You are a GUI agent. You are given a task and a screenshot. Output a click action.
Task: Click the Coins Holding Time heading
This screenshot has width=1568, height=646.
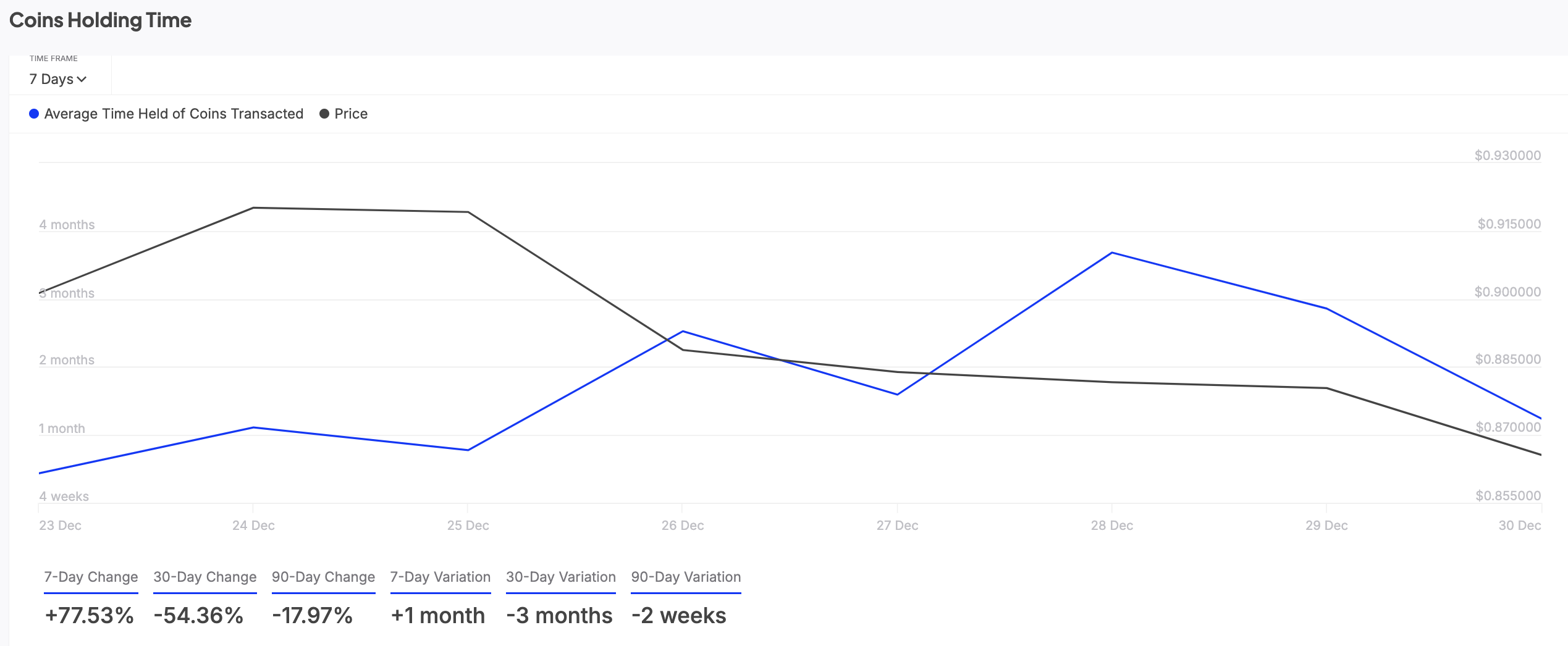[x=100, y=20]
